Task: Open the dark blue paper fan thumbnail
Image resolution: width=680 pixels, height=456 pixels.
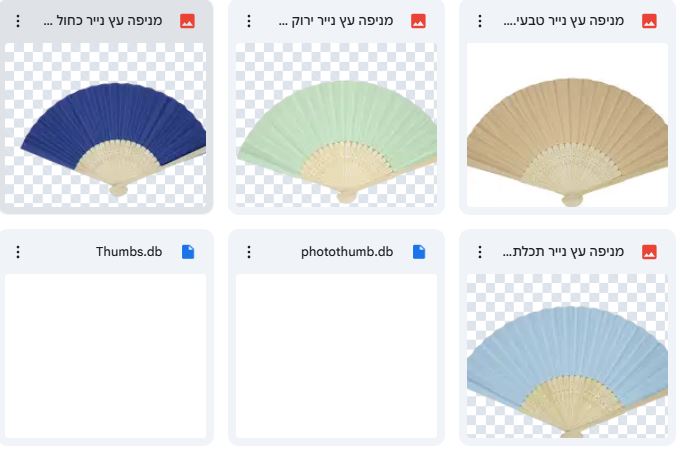Action: [105, 124]
